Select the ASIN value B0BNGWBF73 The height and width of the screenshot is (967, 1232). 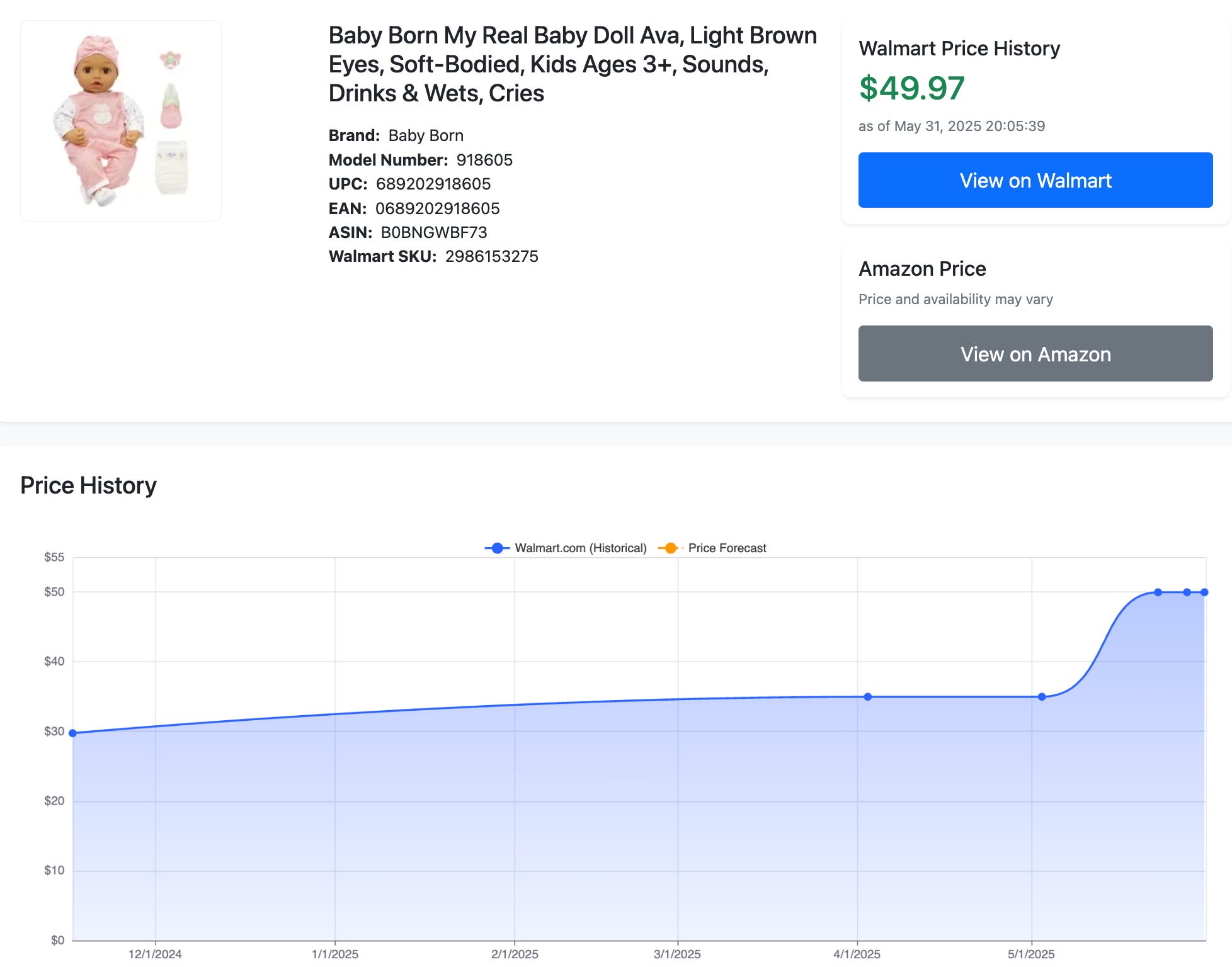pos(434,232)
